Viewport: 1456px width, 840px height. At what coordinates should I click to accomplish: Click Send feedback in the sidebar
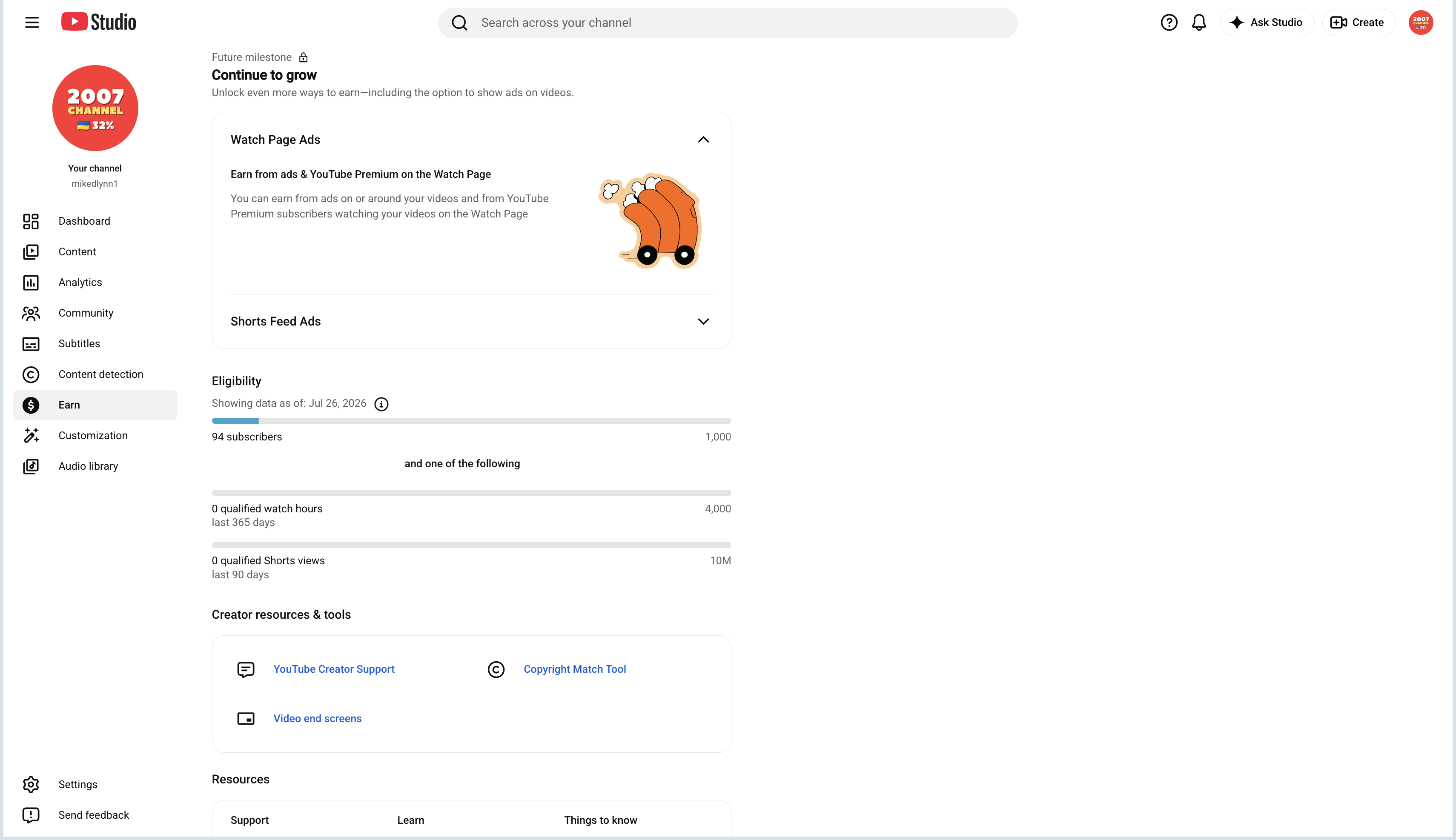coord(95,814)
